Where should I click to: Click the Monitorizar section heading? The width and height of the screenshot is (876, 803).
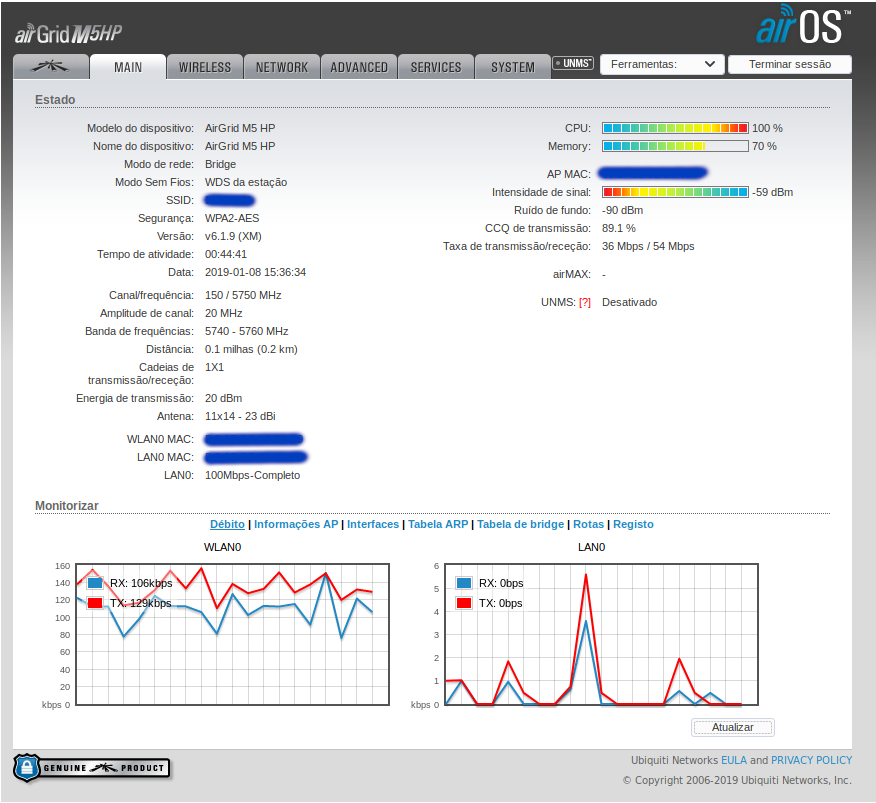[66, 505]
